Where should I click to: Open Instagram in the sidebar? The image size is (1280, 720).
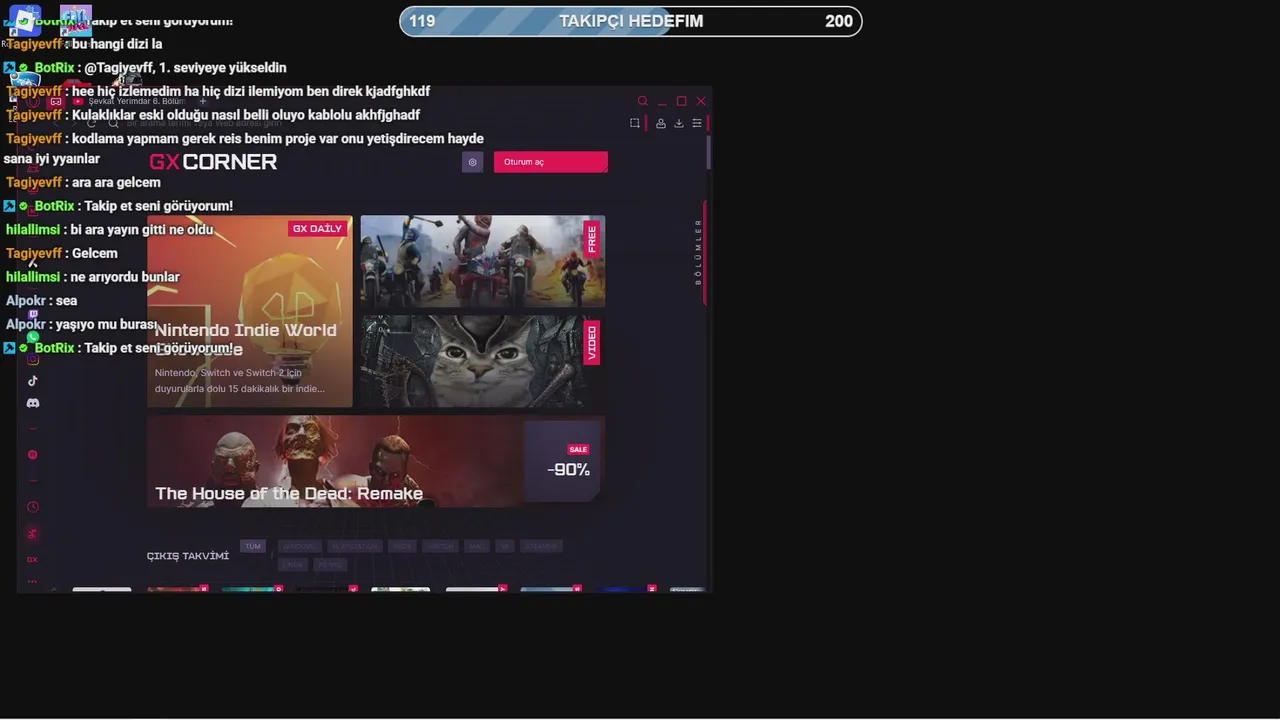(33, 359)
